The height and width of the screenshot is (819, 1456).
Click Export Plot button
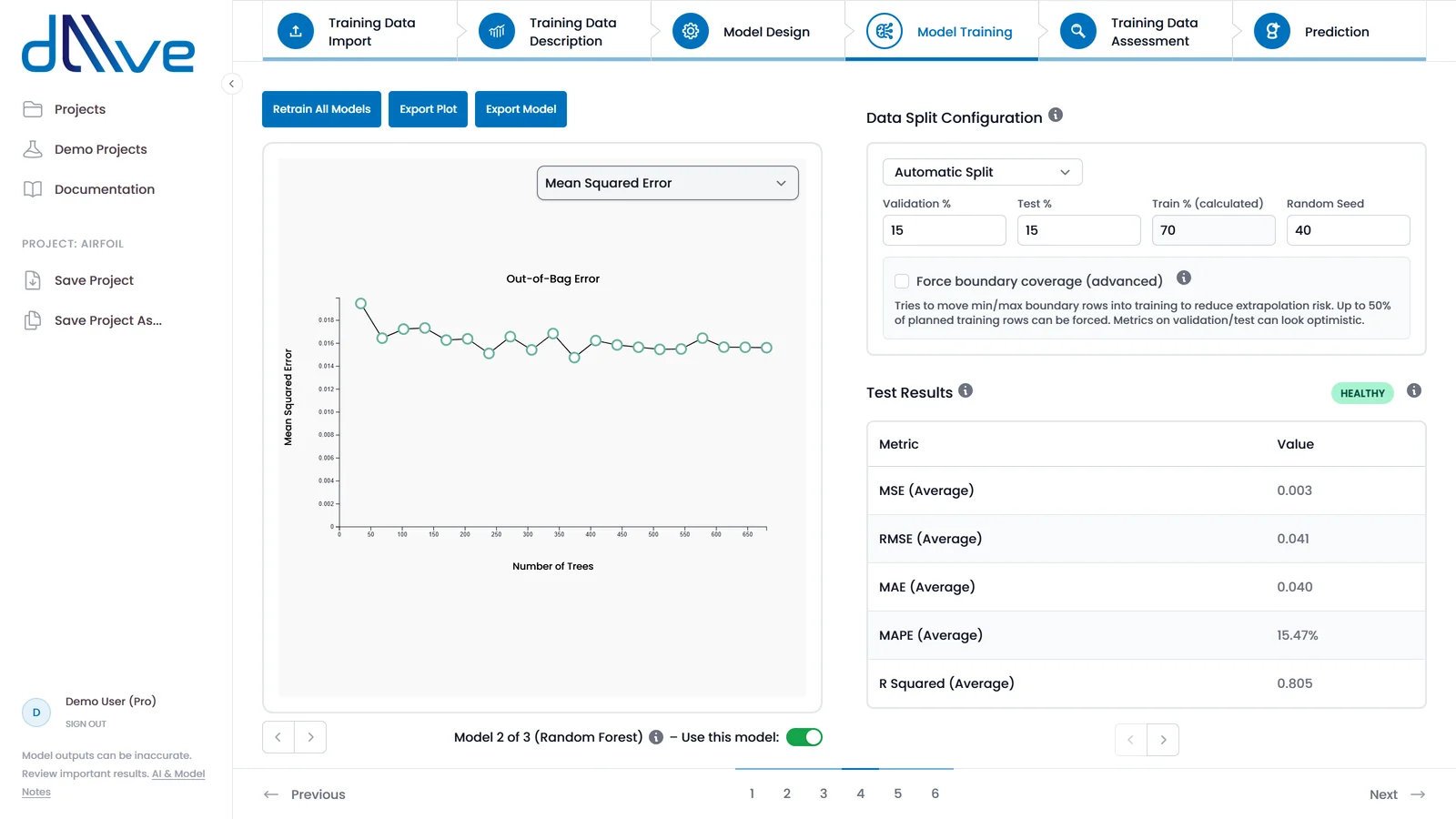(x=428, y=109)
